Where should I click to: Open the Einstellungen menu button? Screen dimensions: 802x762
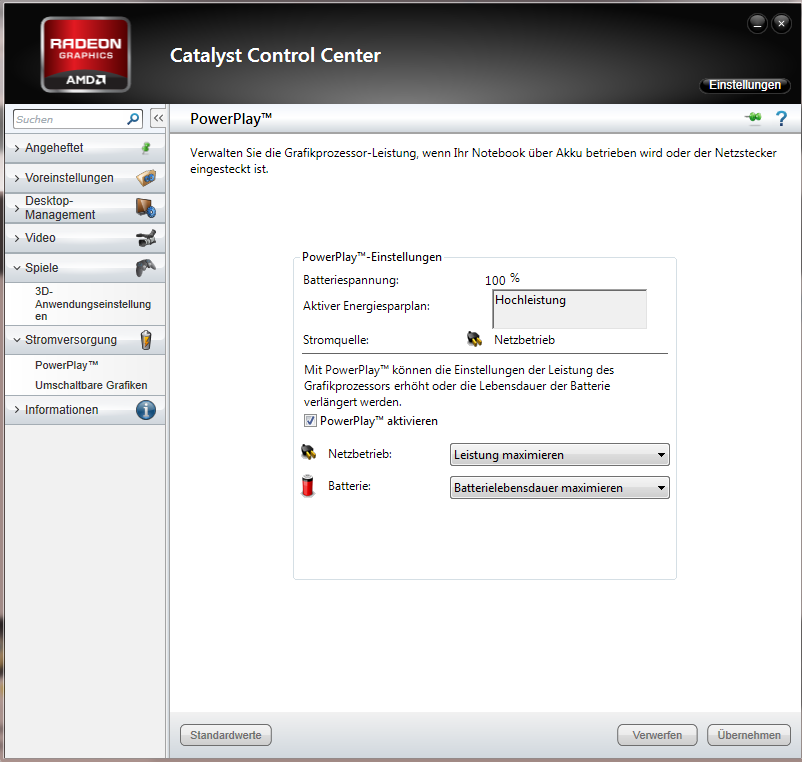click(745, 85)
